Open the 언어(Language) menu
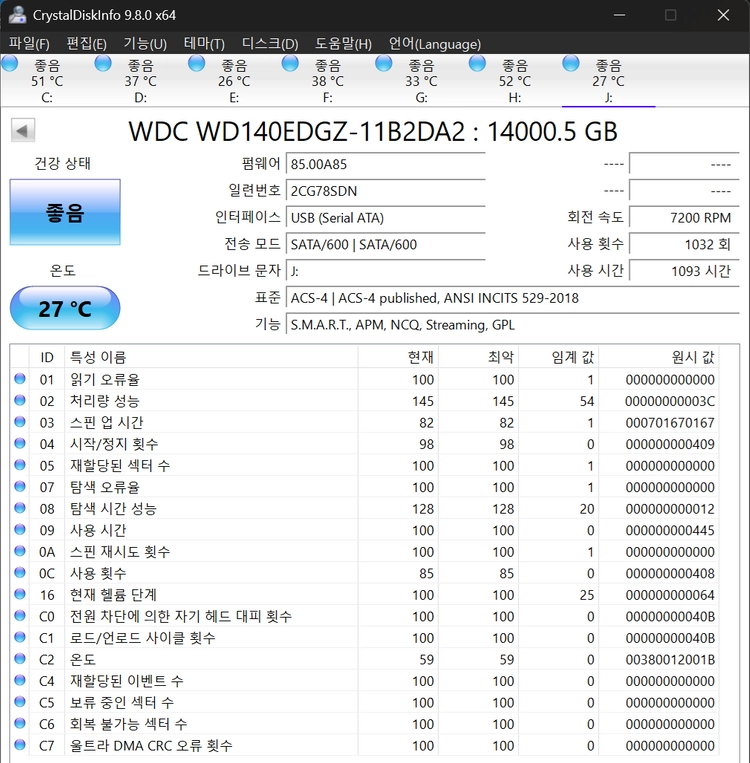The height and width of the screenshot is (763, 750). pyautogui.click(x=434, y=44)
